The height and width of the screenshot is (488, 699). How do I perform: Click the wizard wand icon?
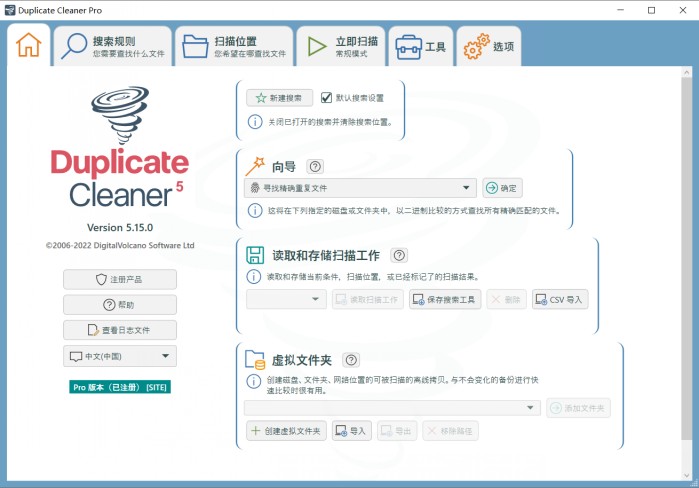click(x=255, y=166)
